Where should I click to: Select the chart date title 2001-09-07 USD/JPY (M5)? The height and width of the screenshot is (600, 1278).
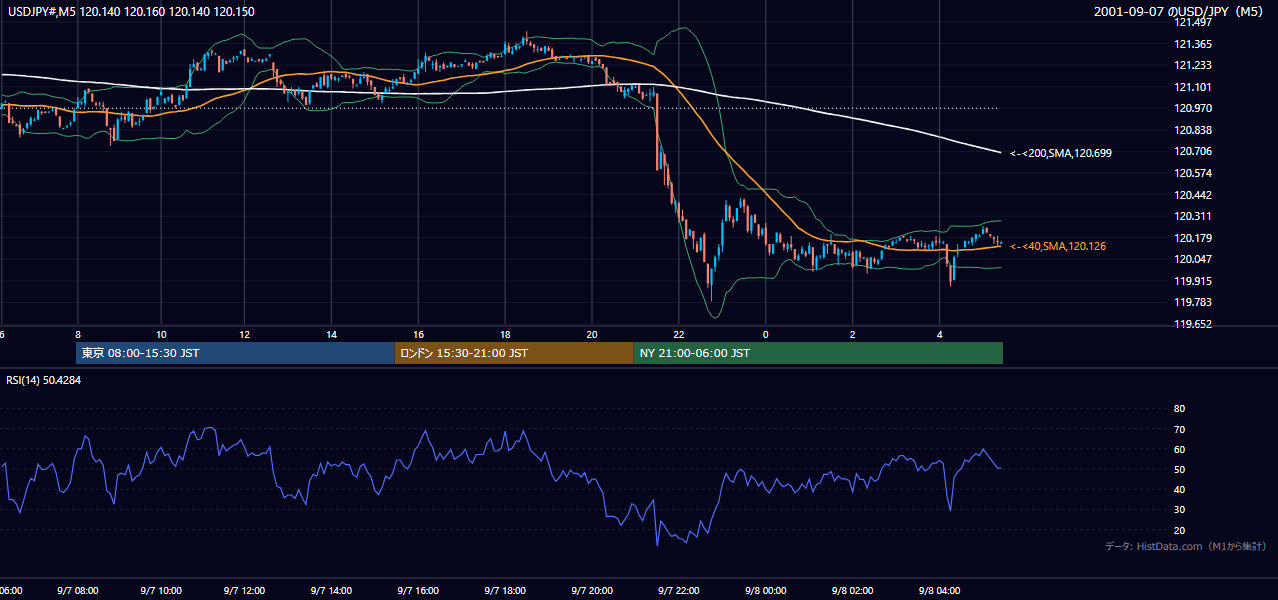[x=1180, y=12]
